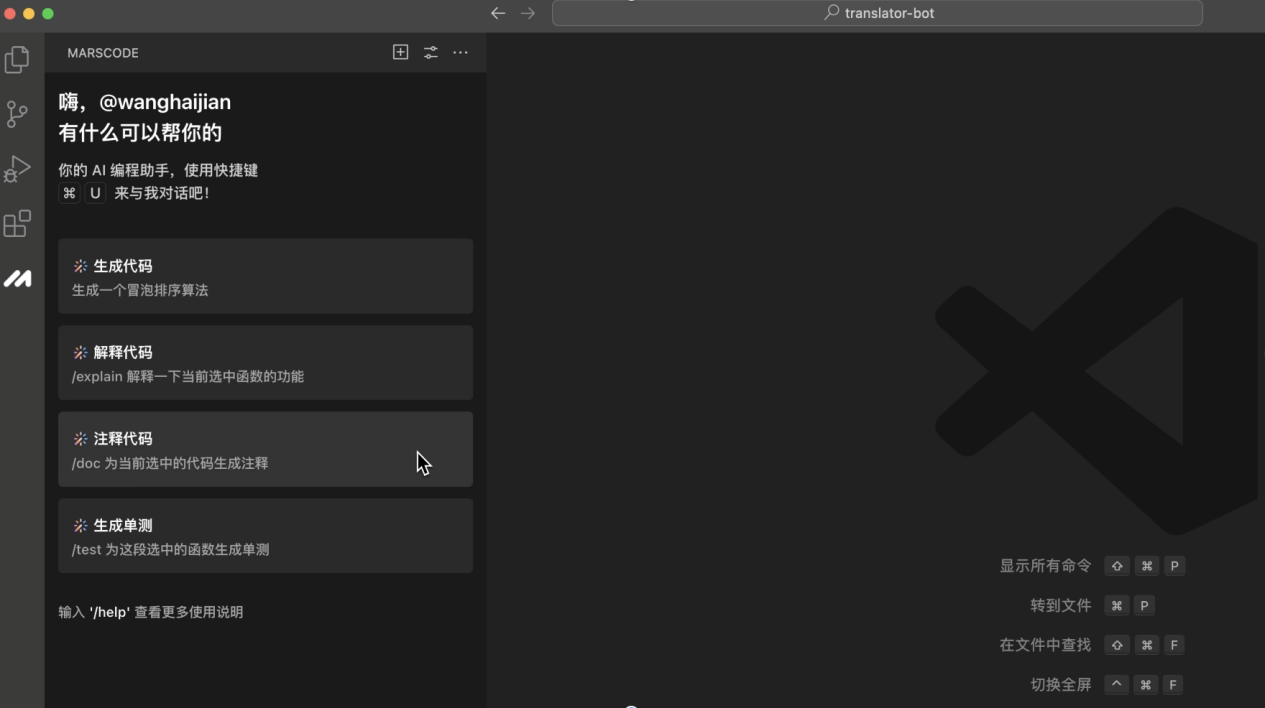Open the Extensions view
The image size is (1265, 708).
pos(17,223)
